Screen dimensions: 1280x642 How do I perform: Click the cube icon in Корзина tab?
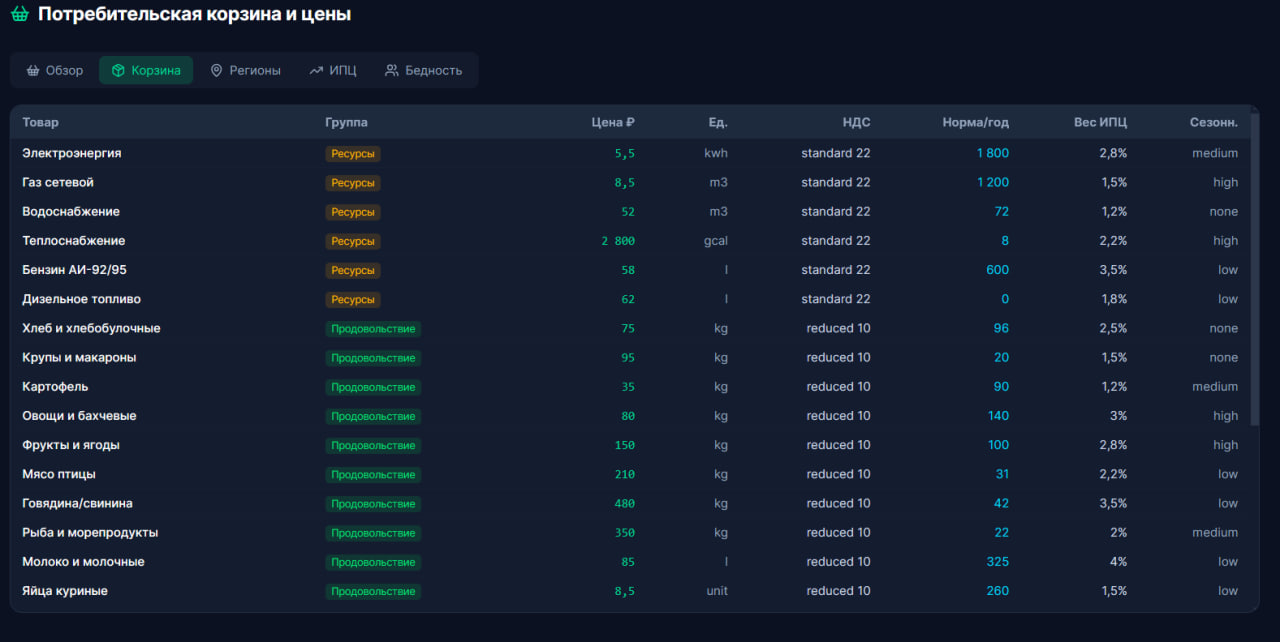click(118, 71)
